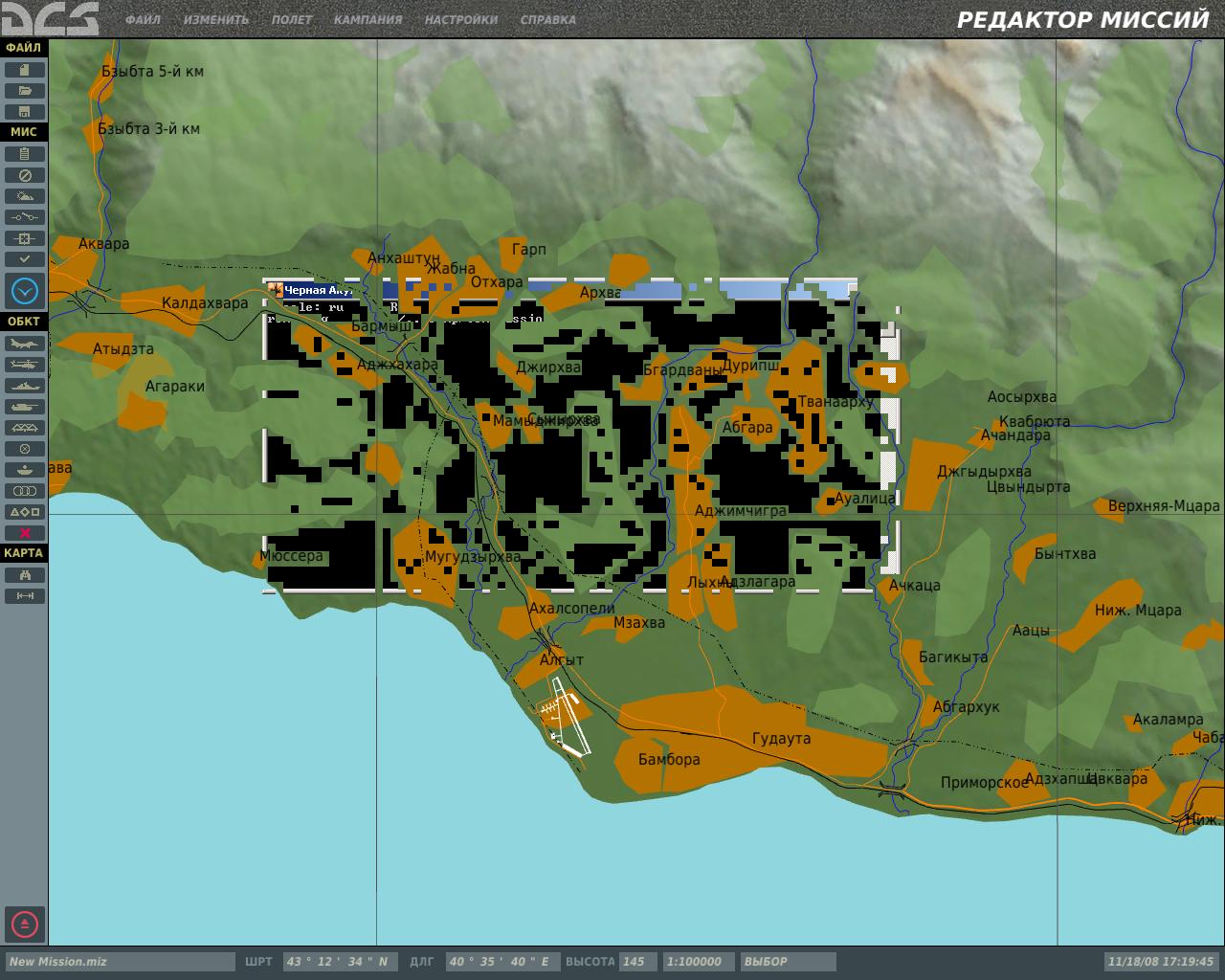The image size is (1225, 980).
Task: Click the crossed-circle icon under МИС
Action: [25, 175]
